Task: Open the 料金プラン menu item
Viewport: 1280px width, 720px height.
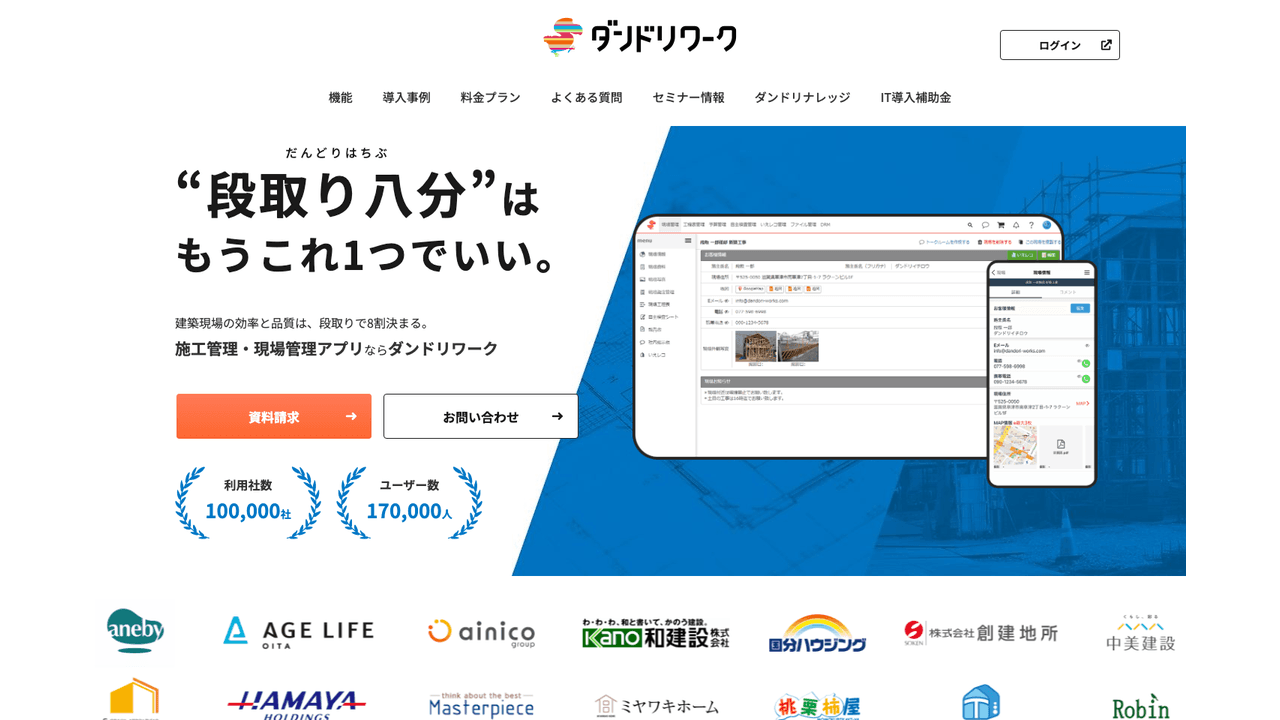Action: [490, 97]
